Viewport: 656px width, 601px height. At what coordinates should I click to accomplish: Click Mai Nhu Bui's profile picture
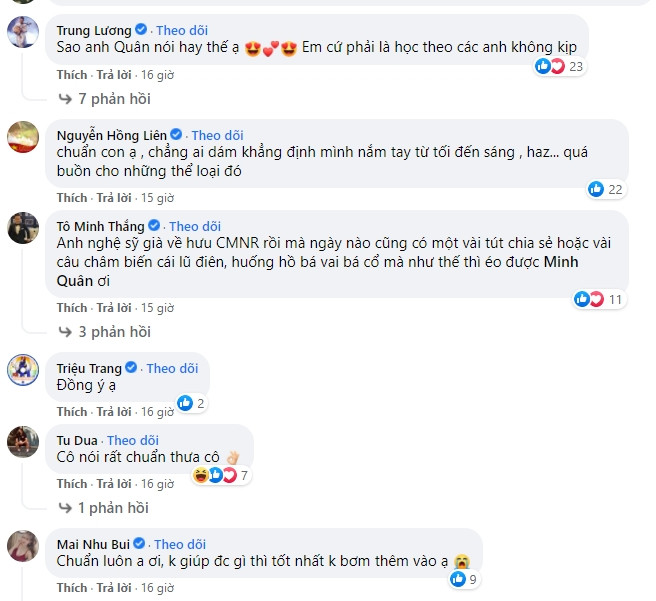(23, 546)
